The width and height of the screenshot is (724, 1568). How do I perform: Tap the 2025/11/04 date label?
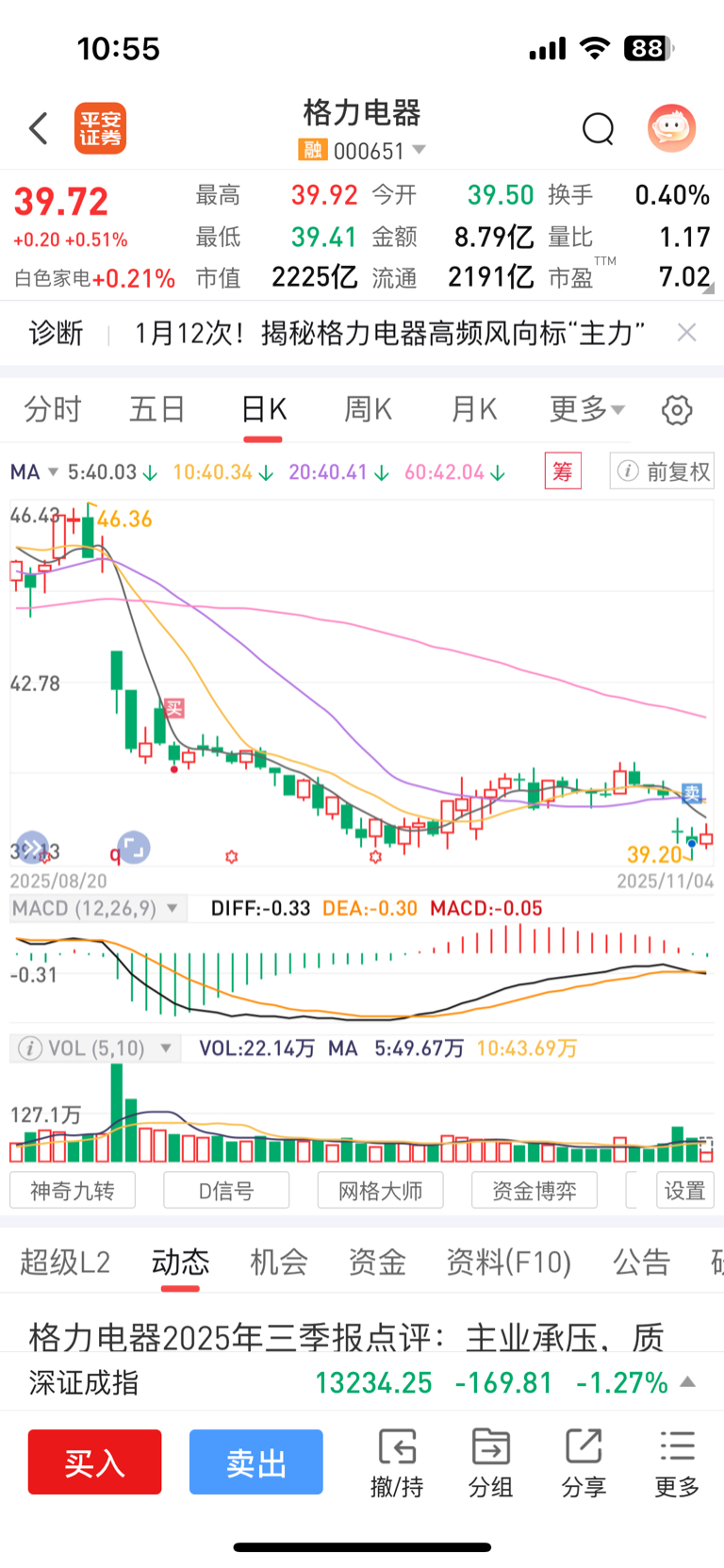tap(666, 881)
